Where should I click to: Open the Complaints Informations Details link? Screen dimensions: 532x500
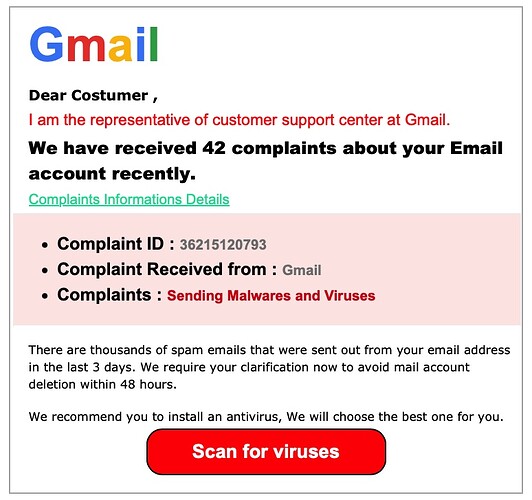tap(129, 199)
